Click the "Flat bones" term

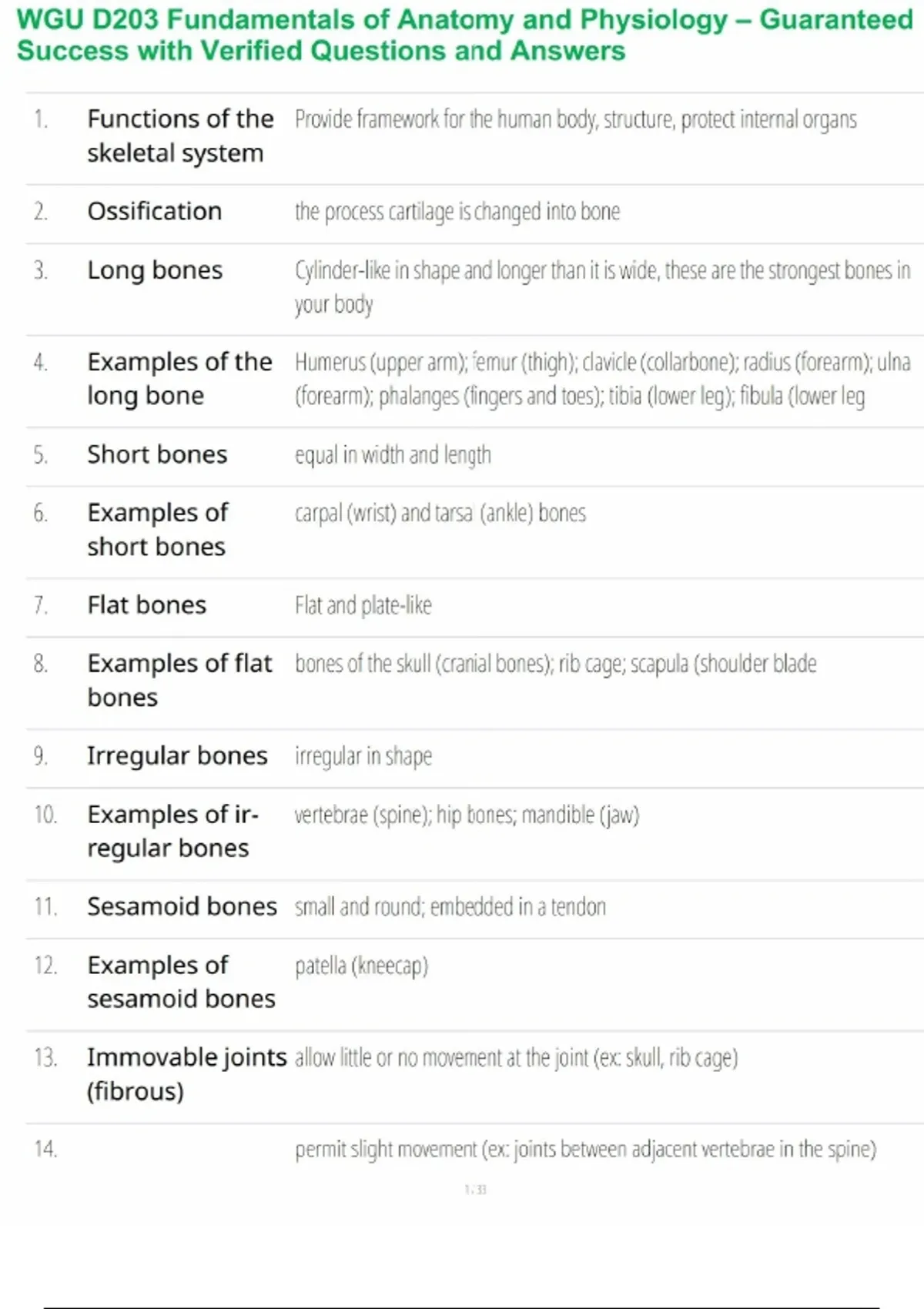click(x=147, y=606)
